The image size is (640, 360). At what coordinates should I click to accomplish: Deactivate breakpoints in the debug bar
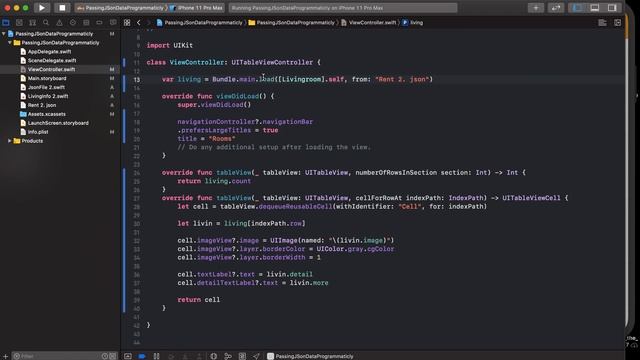142,356
